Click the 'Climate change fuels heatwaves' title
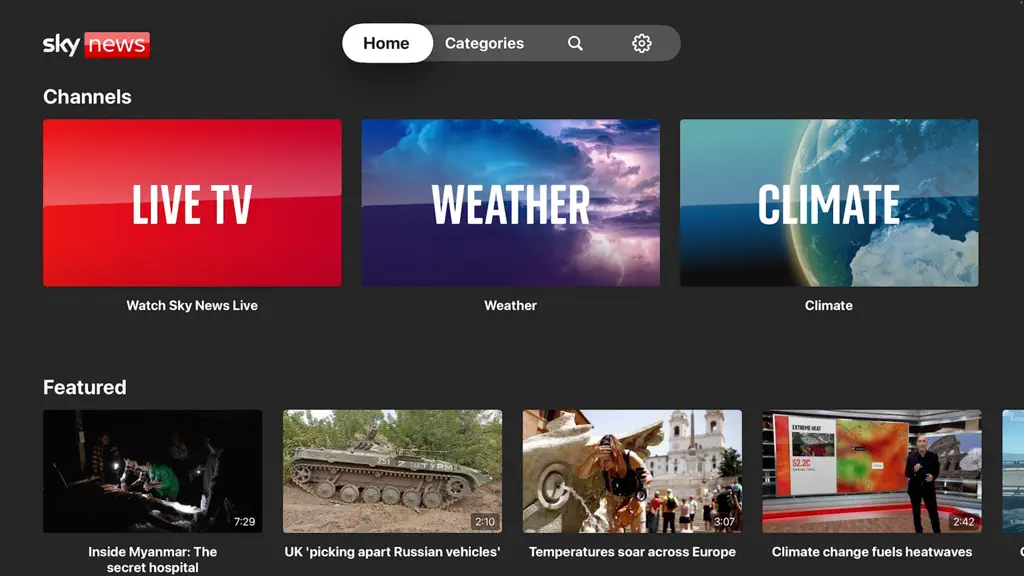The width and height of the screenshot is (1024, 576). [x=872, y=552]
